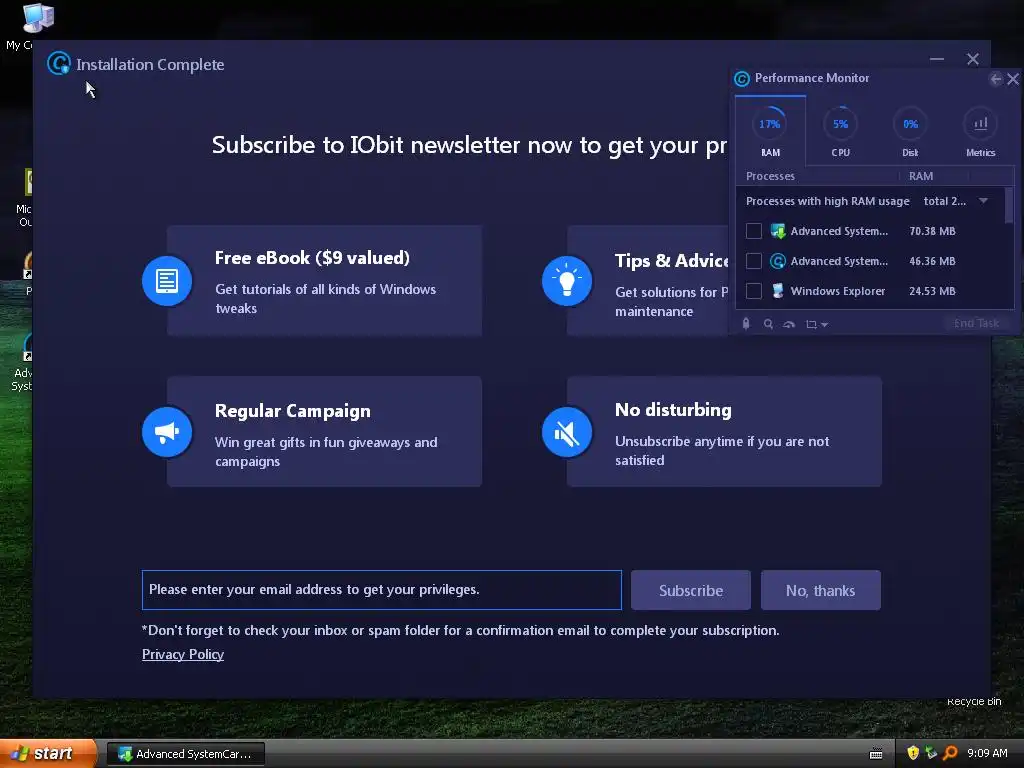This screenshot has width=1024, height=768.
Task: Click the Advanced SystemCare icon at 46.36 MB
Action: pos(778,261)
